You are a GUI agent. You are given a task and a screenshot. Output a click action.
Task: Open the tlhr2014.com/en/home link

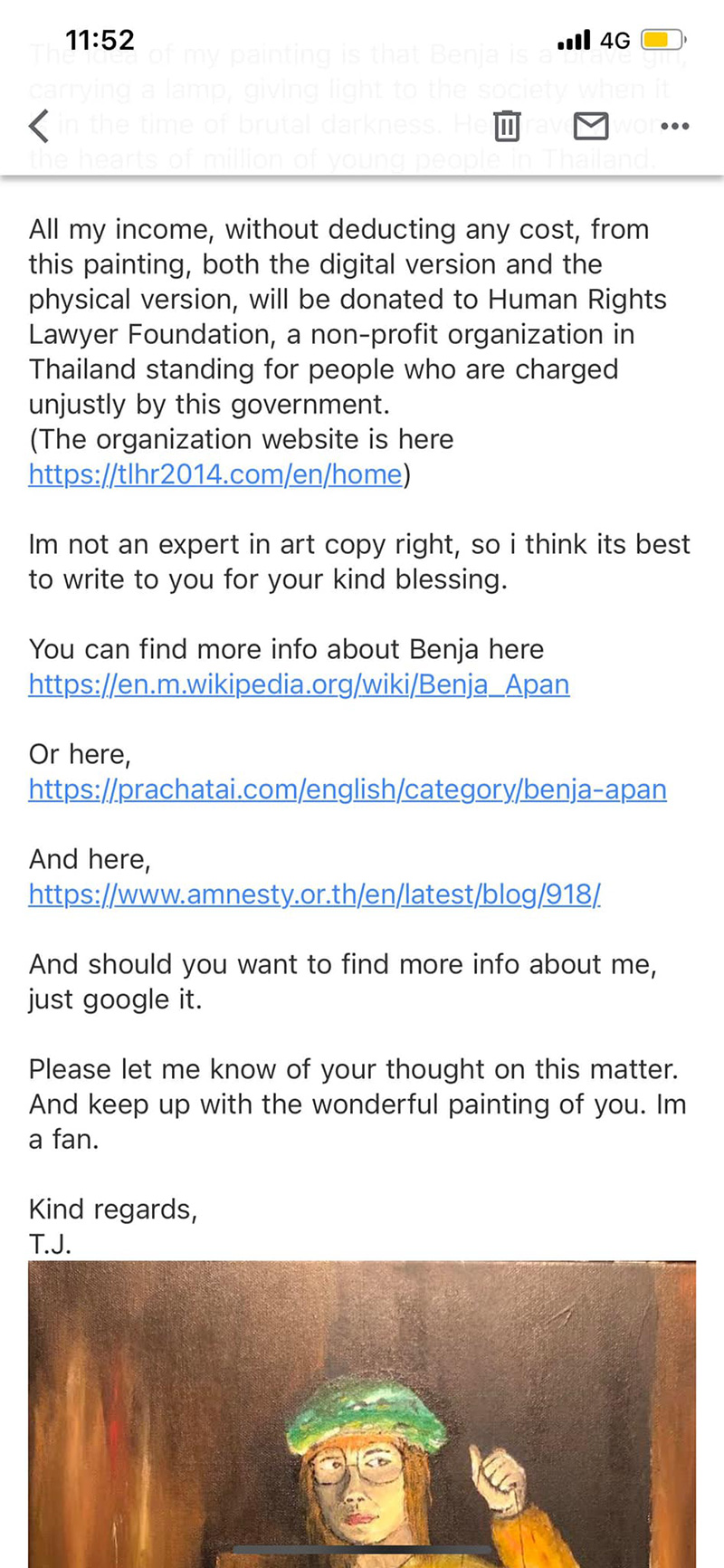(215, 474)
